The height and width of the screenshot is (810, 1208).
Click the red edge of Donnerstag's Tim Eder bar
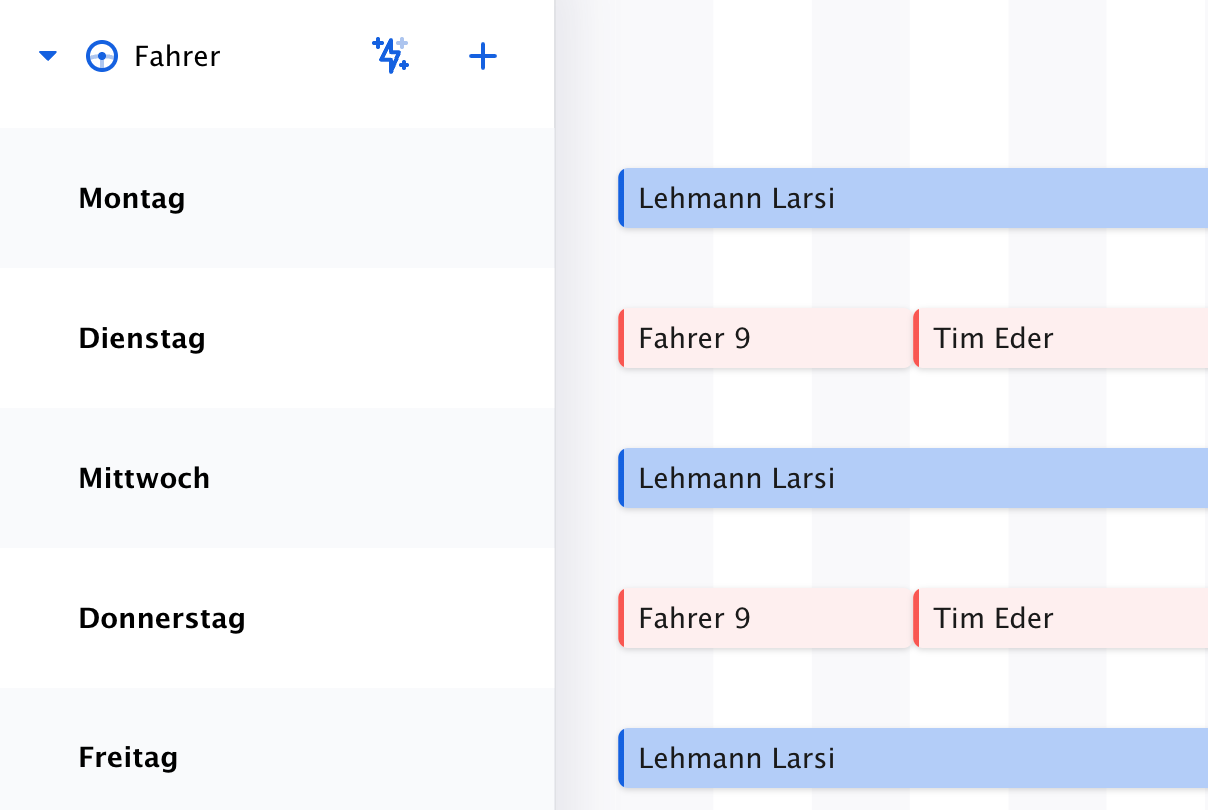pos(916,618)
